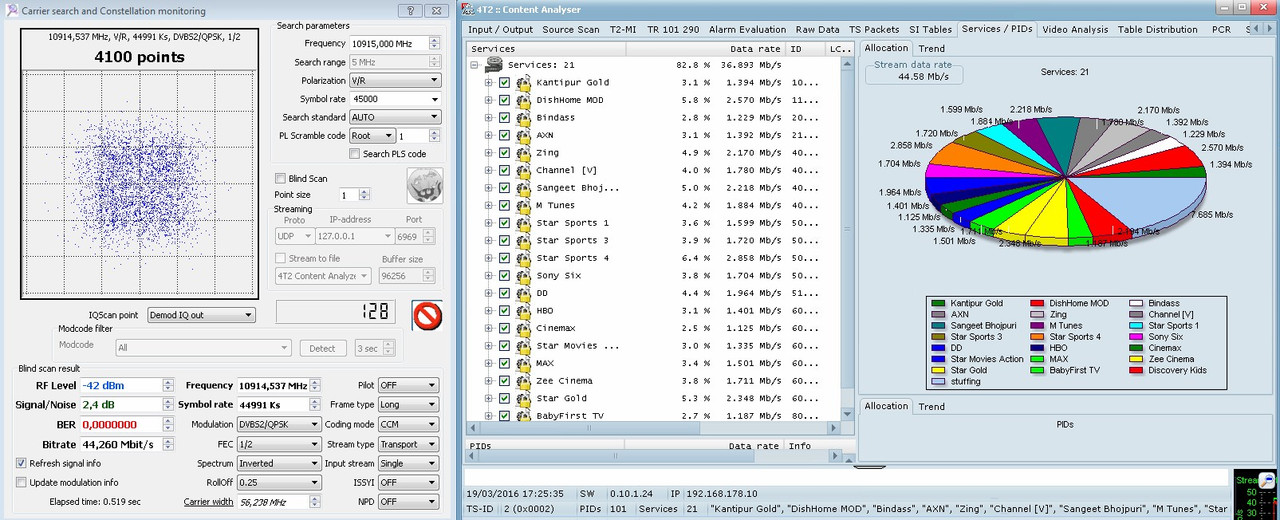Click the Star Sports 1 service icon

click(x=523, y=223)
